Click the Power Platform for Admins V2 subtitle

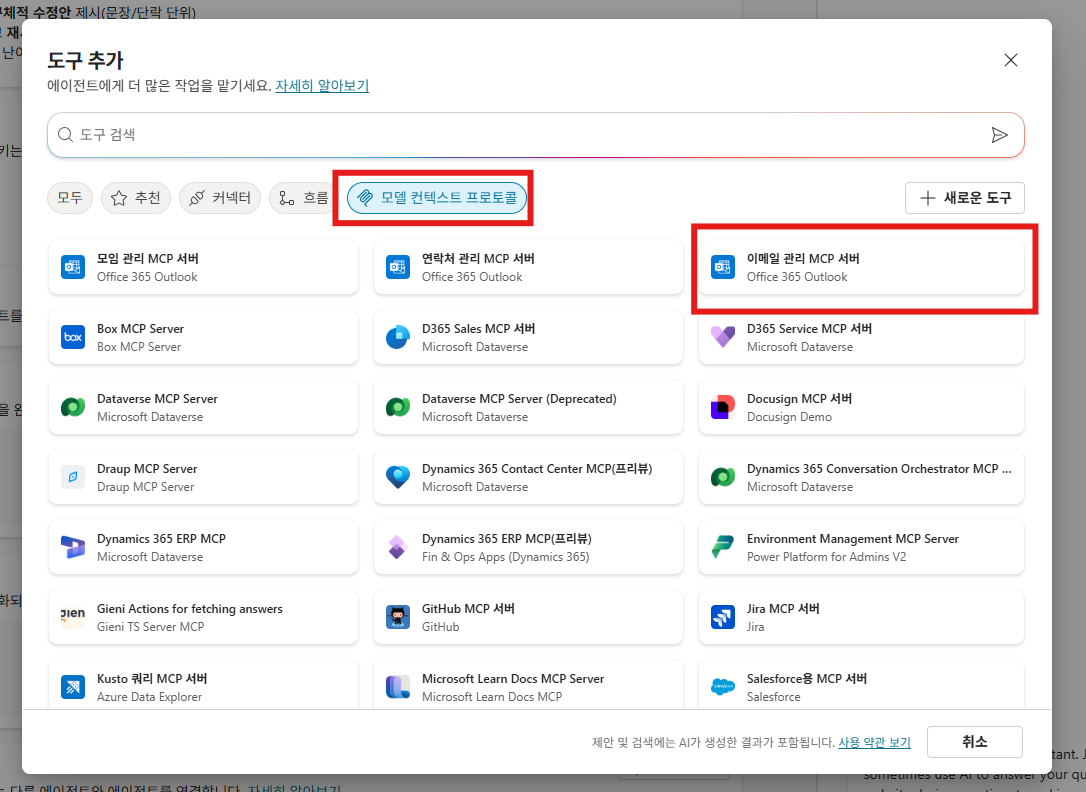click(826, 557)
